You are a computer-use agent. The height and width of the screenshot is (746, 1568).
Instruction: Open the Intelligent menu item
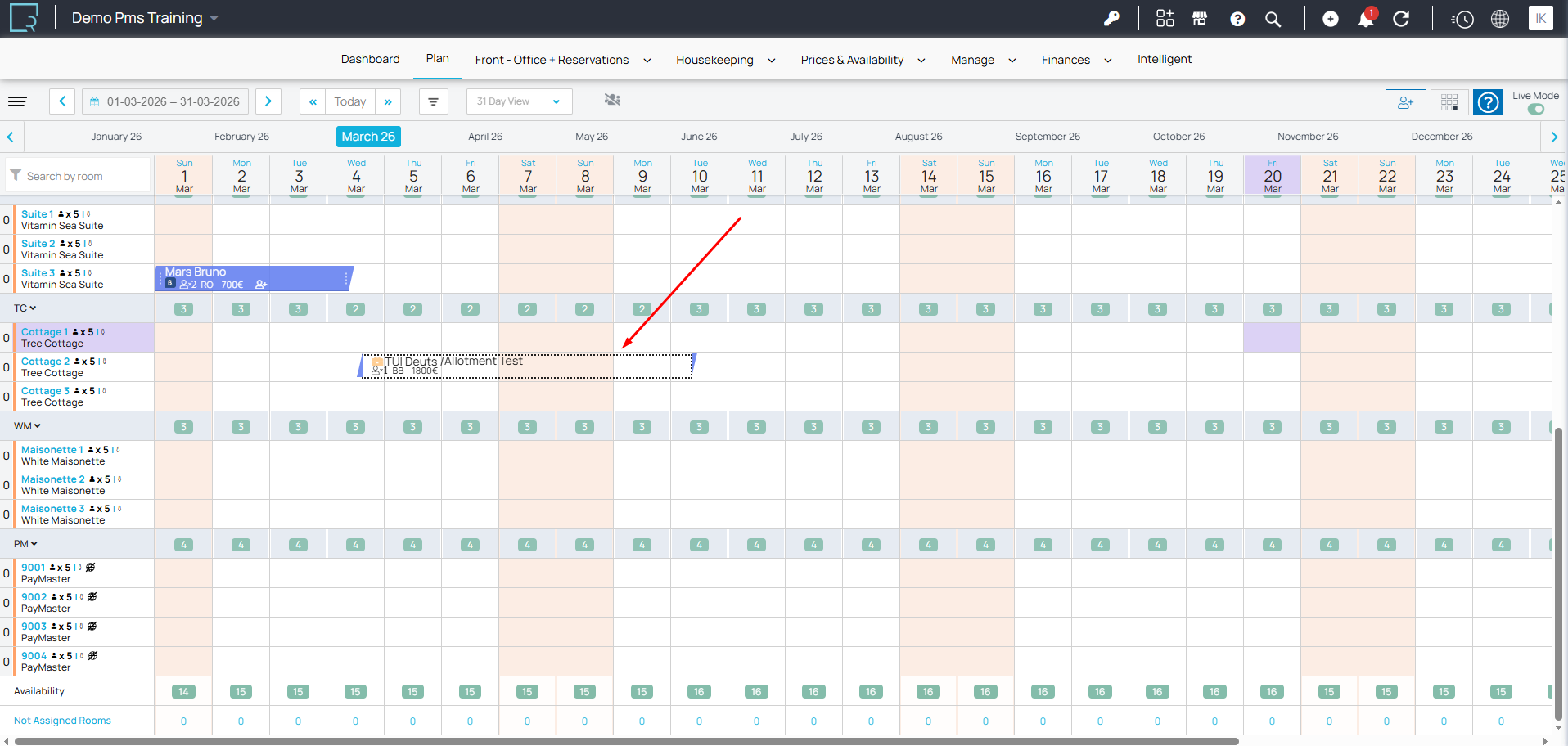[x=1164, y=59]
